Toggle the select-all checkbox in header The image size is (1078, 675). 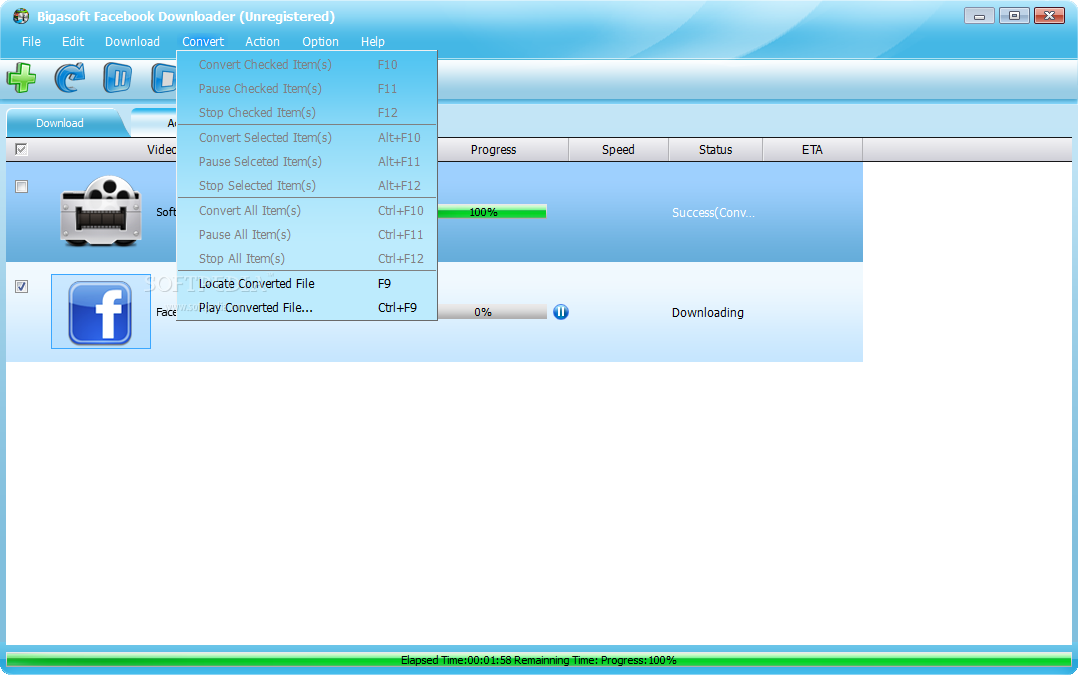pyautogui.click(x=21, y=149)
